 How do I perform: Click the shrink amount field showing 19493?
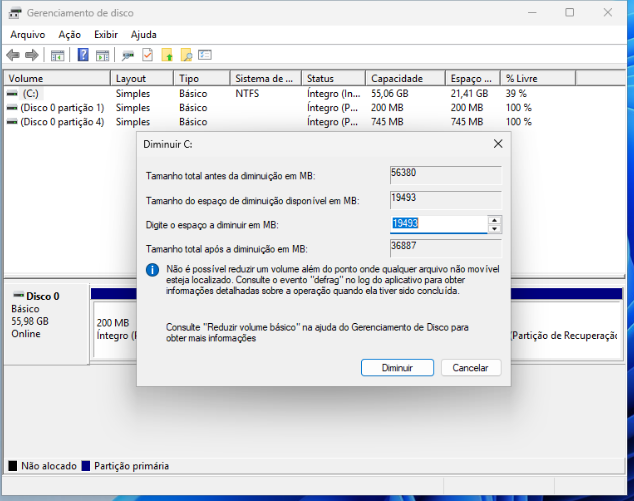tap(439, 224)
